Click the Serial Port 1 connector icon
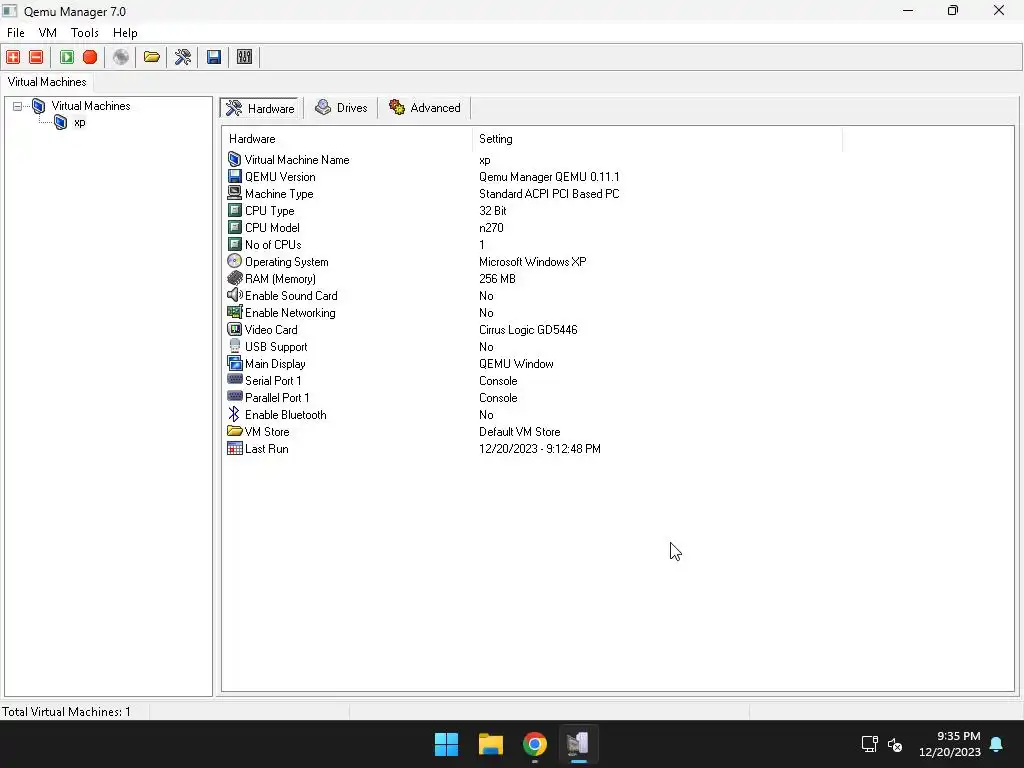 (234, 379)
